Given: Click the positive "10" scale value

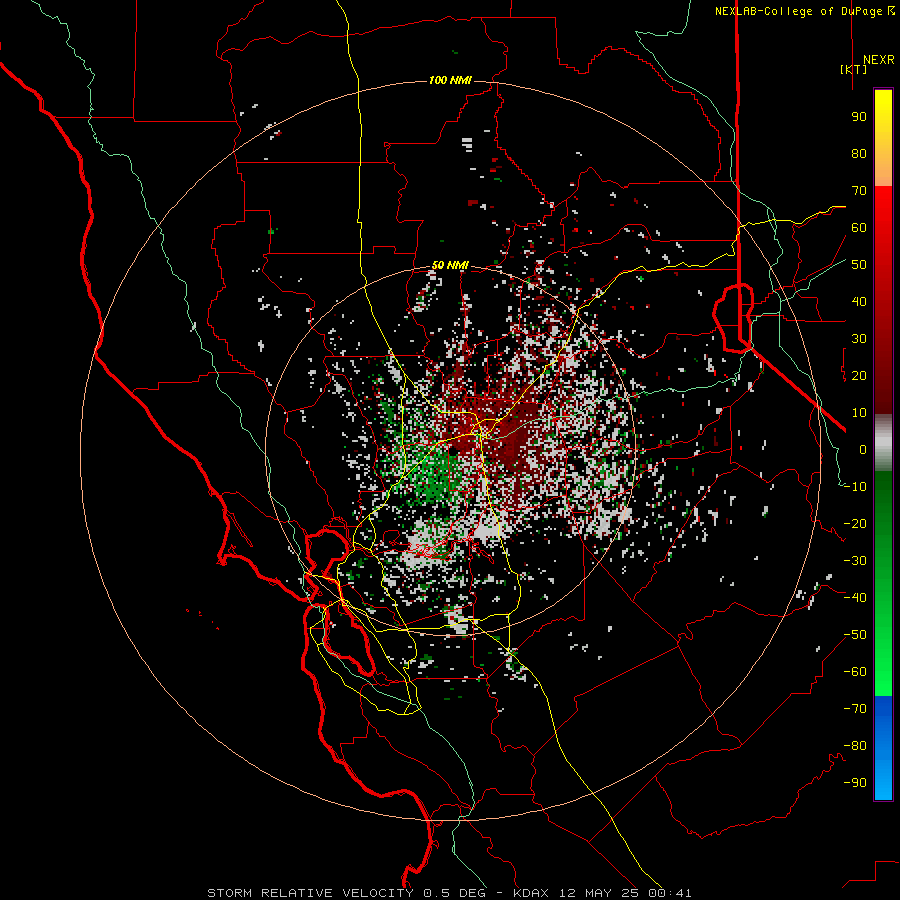Looking at the screenshot, I should coord(859,413).
